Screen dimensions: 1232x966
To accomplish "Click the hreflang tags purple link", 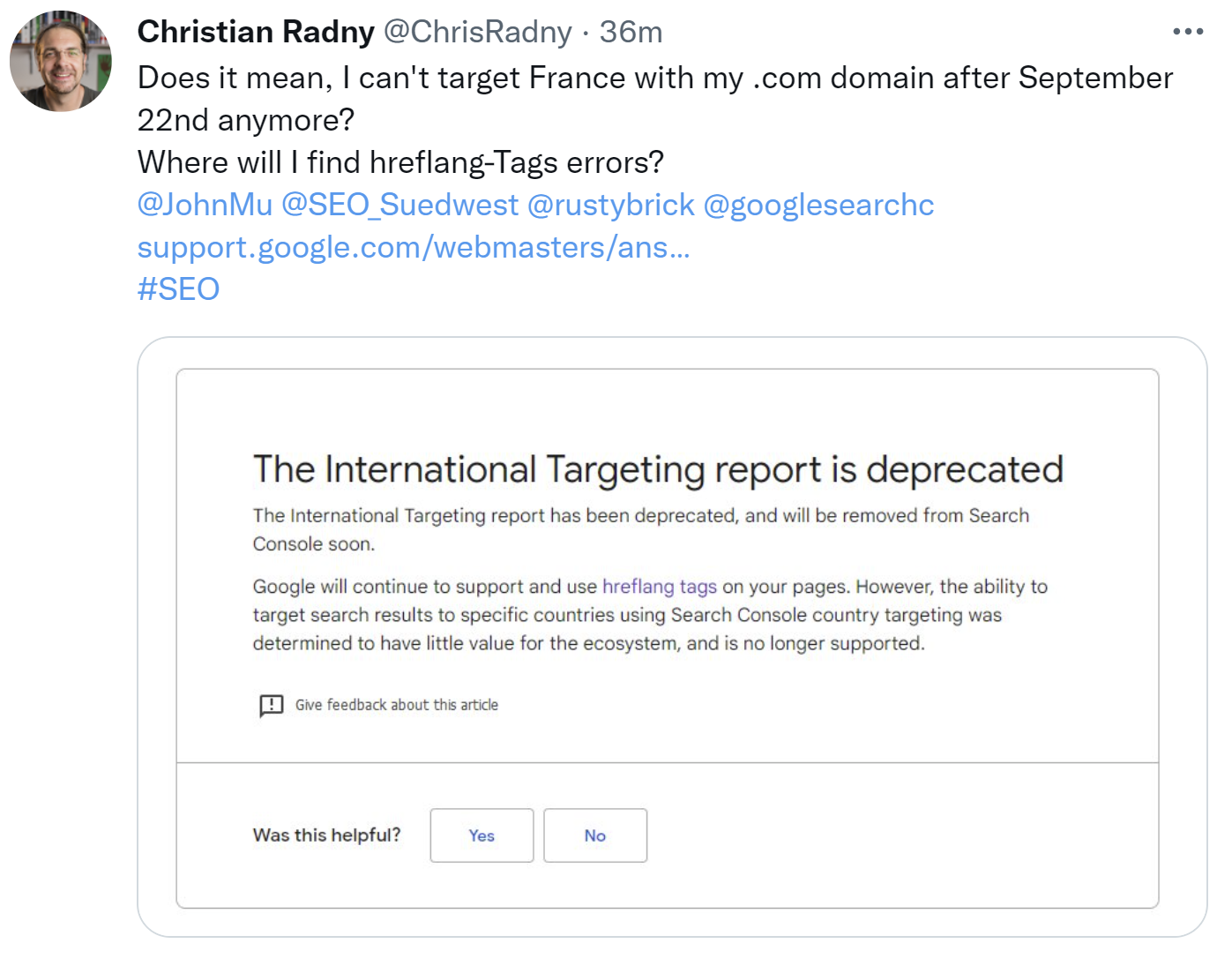I will (x=659, y=586).
